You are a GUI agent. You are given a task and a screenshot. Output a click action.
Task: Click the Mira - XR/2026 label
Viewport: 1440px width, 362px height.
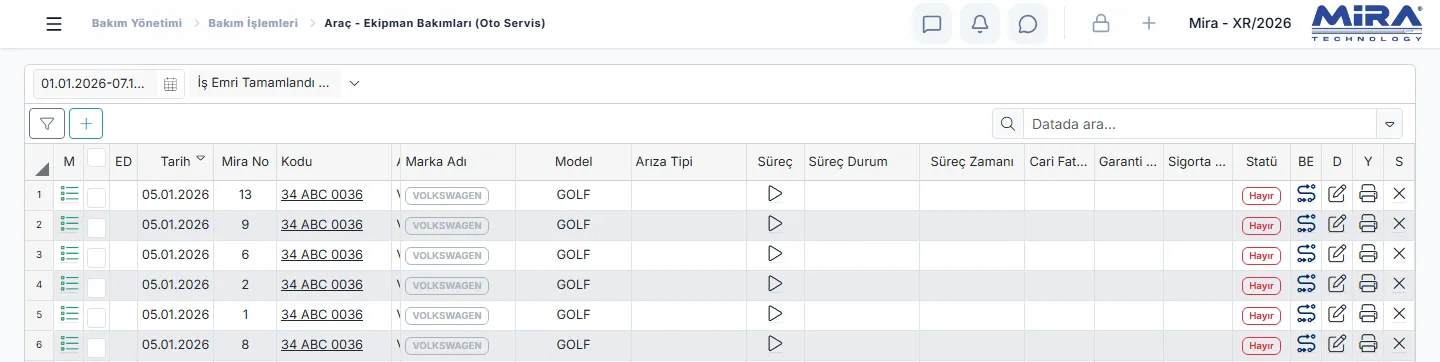click(x=1240, y=23)
